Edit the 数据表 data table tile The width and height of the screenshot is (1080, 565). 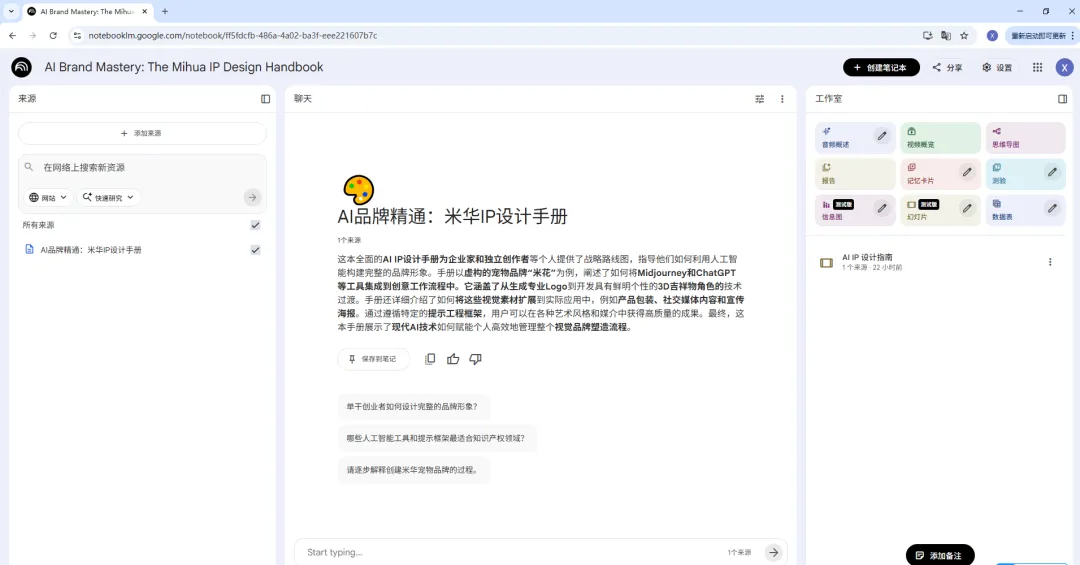click(1052, 208)
